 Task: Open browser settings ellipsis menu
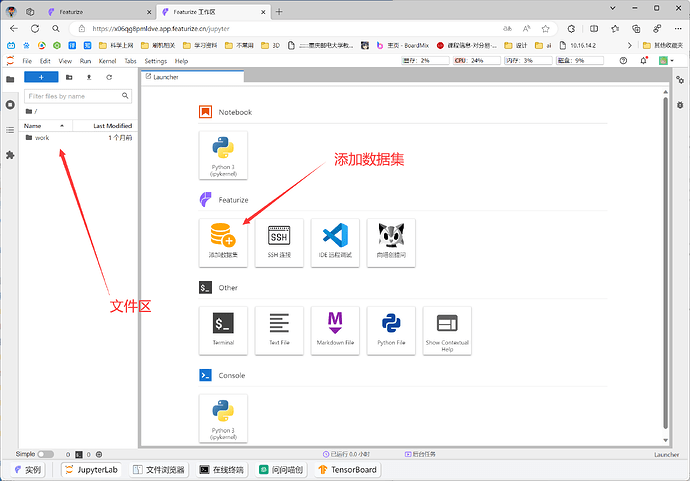point(678,29)
